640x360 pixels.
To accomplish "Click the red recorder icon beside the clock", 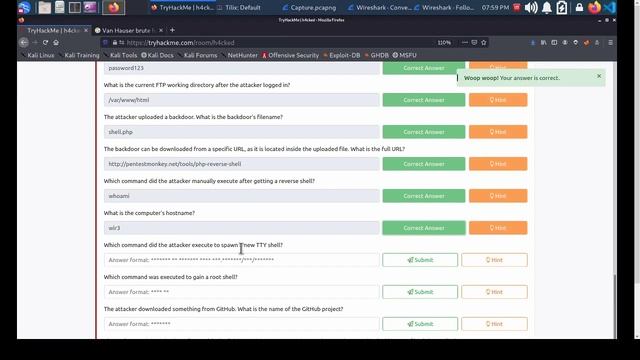I will click(x=516, y=7).
